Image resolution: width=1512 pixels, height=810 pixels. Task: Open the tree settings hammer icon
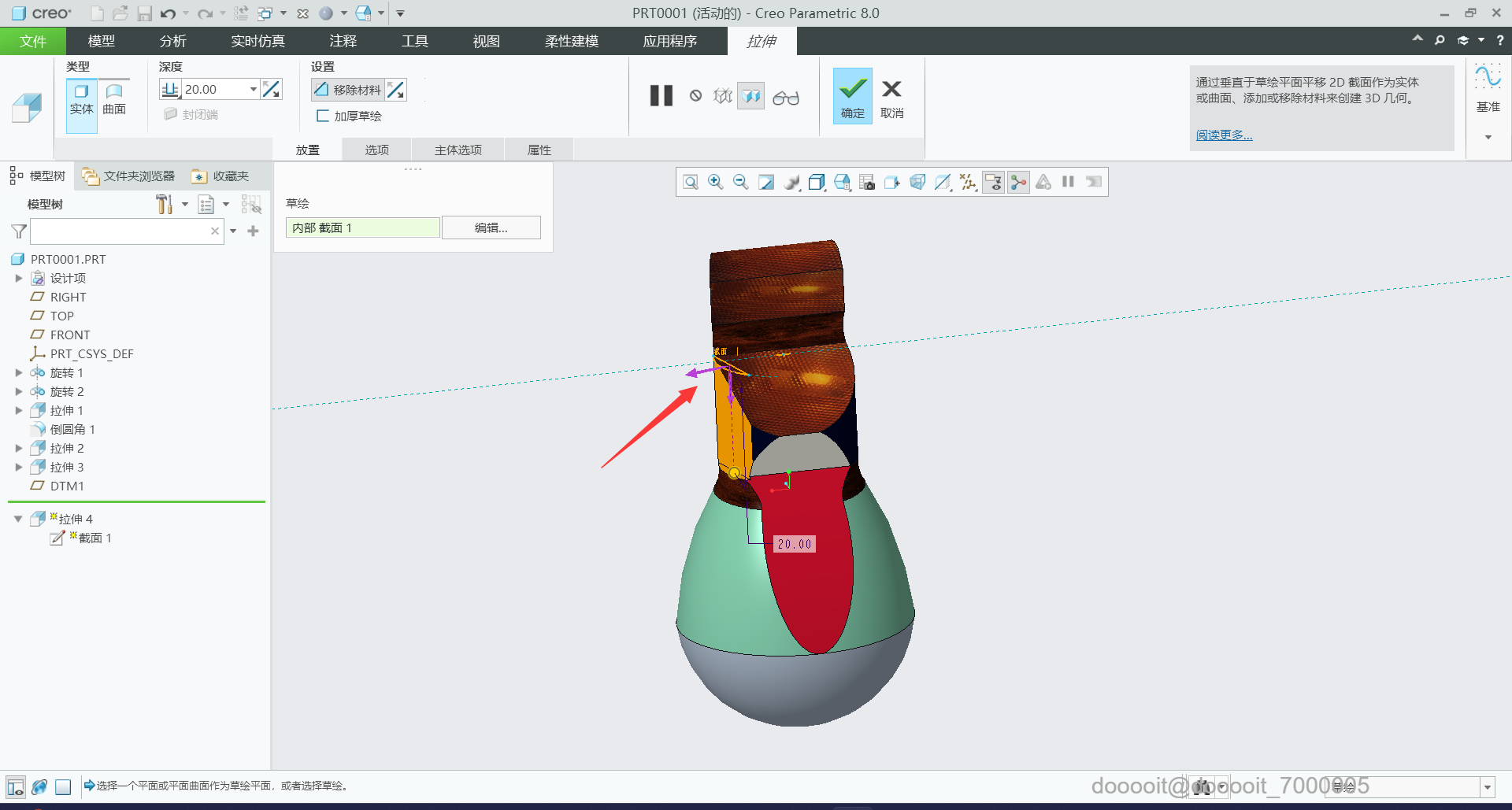tap(164, 205)
